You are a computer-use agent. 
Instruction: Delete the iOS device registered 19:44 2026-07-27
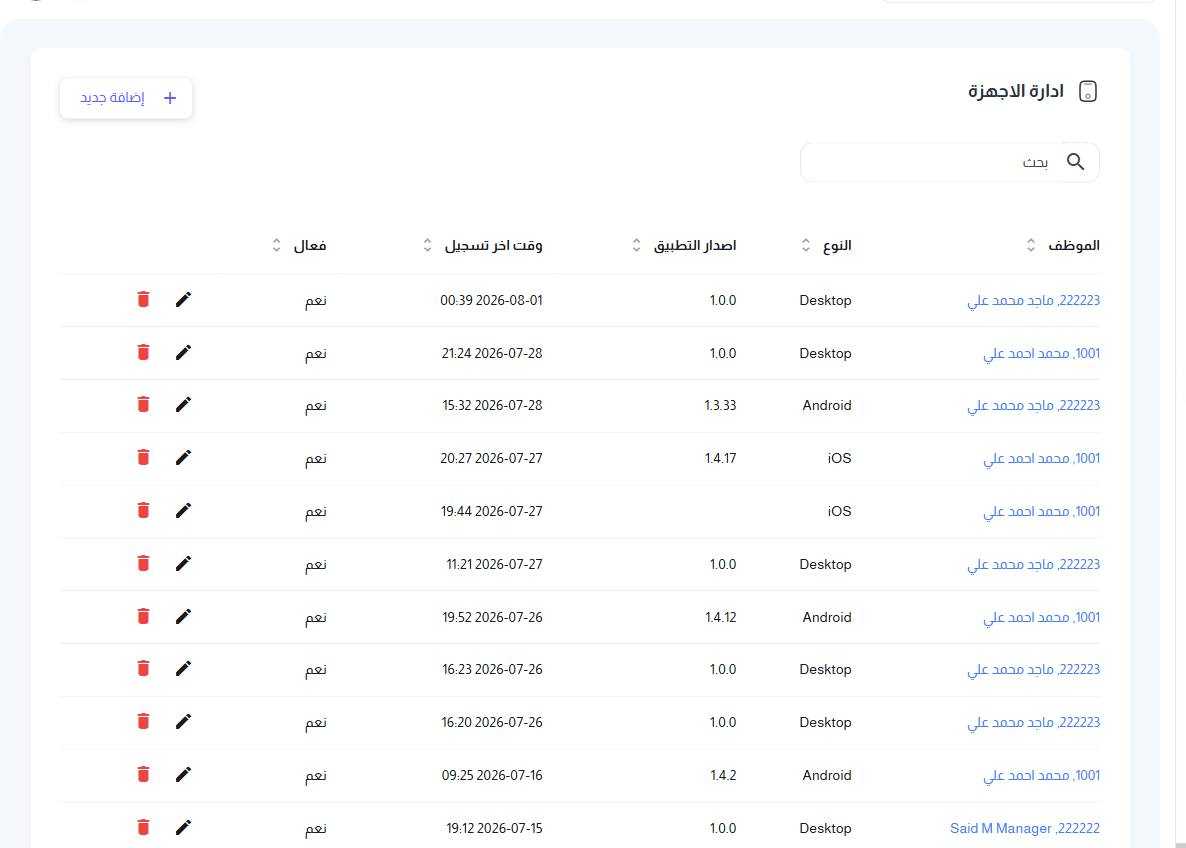click(143, 511)
